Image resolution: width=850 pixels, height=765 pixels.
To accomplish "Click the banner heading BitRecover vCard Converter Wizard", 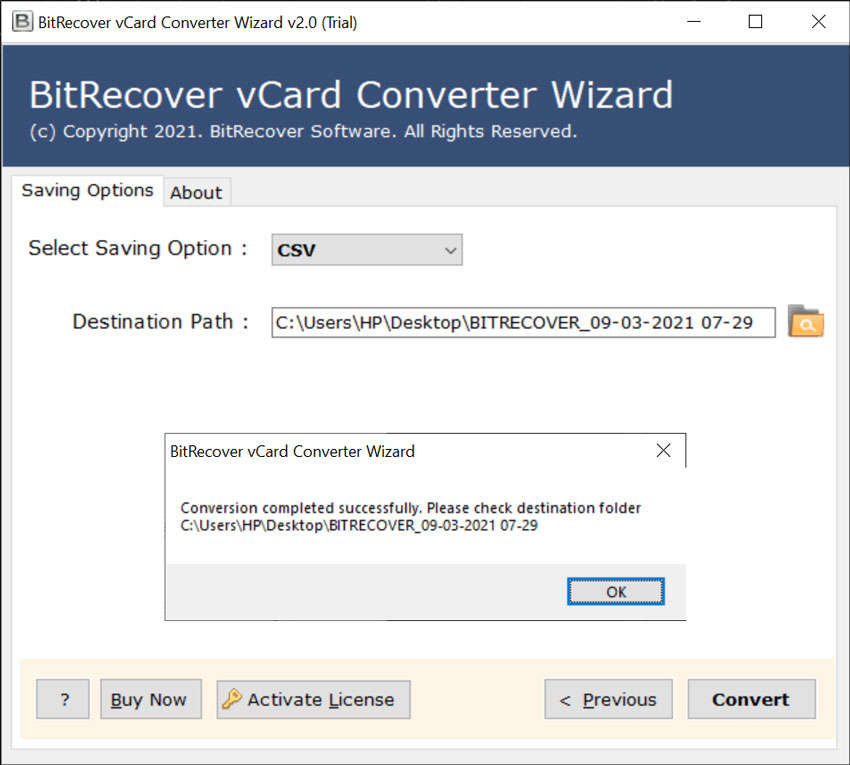I will click(x=351, y=95).
